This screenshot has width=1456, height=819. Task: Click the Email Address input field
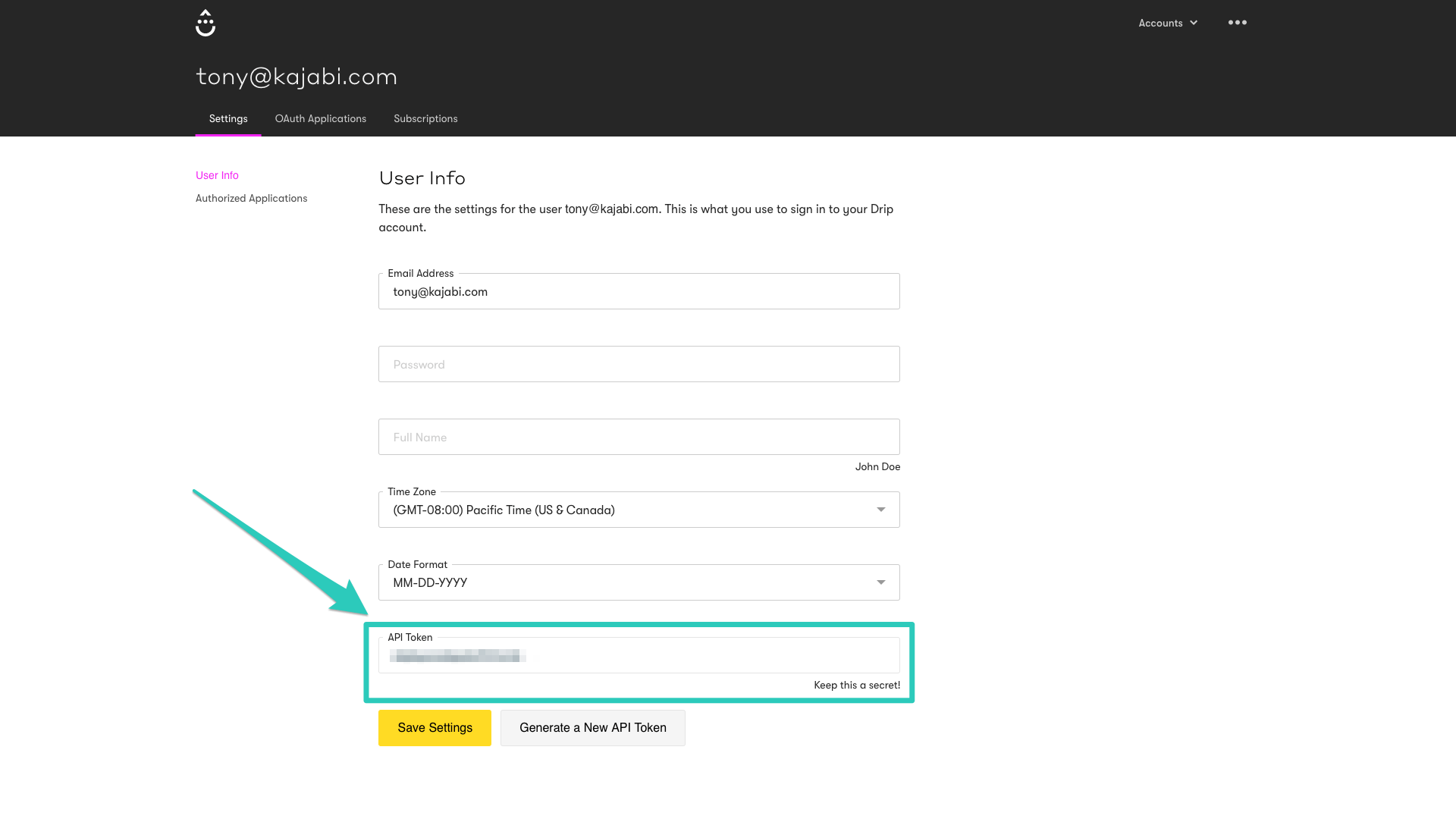point(639,291)
